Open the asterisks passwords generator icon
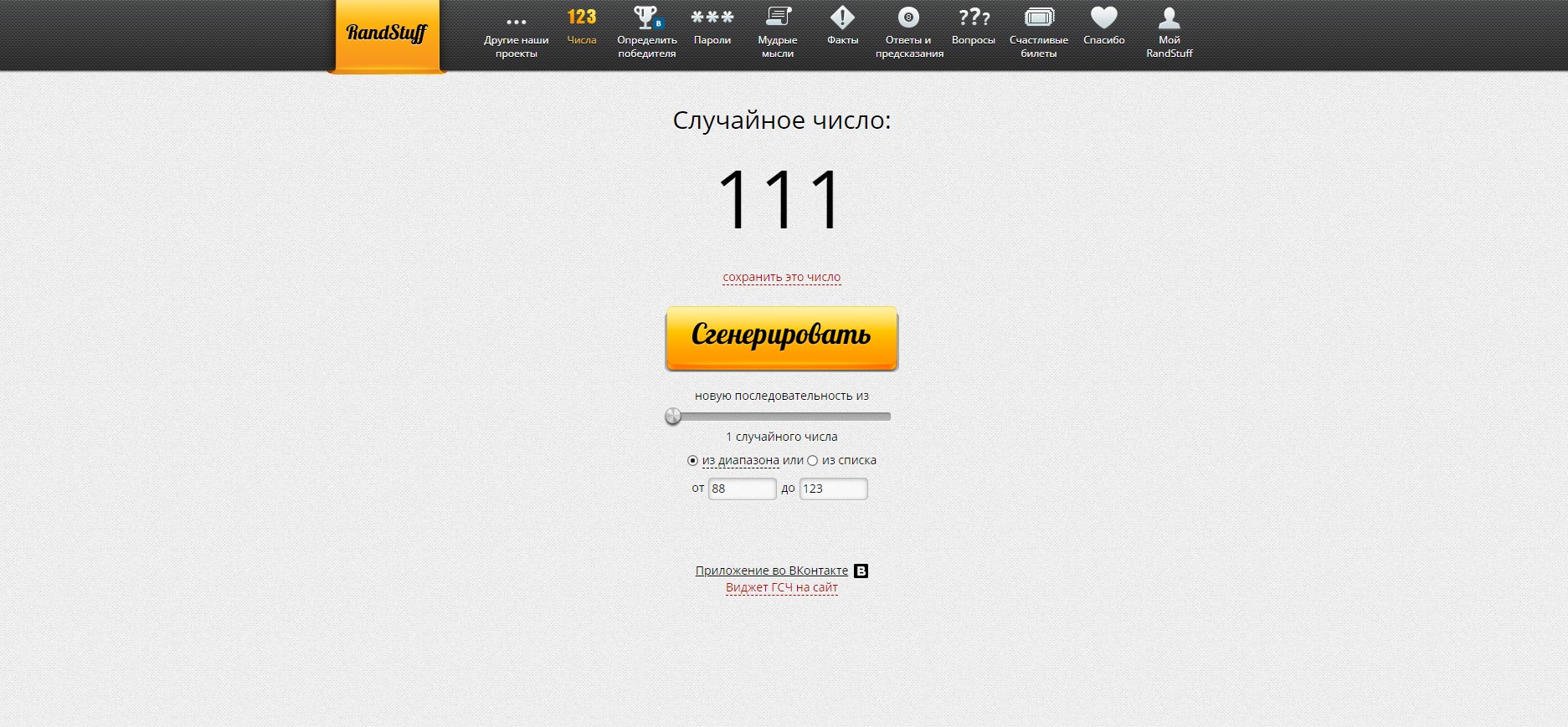 [x=712, y=18]
